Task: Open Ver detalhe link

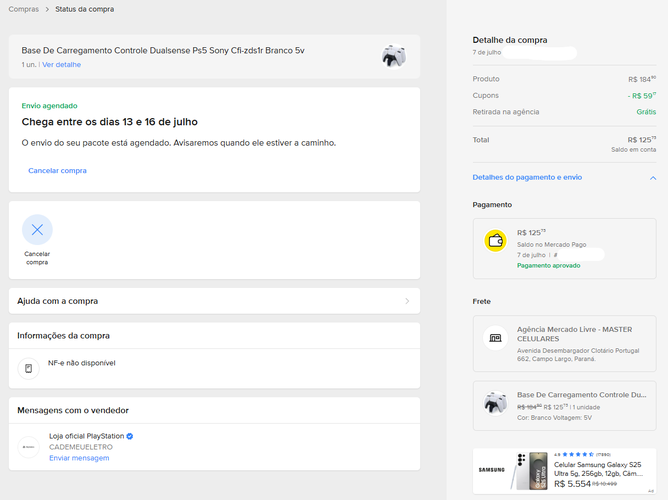Action: [x=61, y=65]
